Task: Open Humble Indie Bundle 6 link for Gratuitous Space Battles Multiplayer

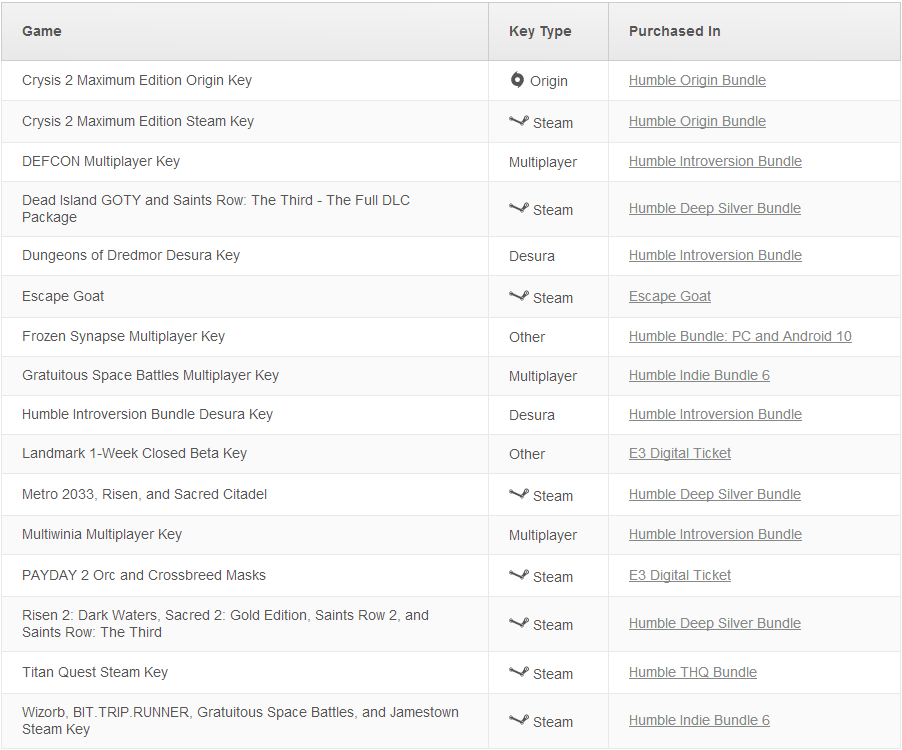Action: click(x=699, y=375)
